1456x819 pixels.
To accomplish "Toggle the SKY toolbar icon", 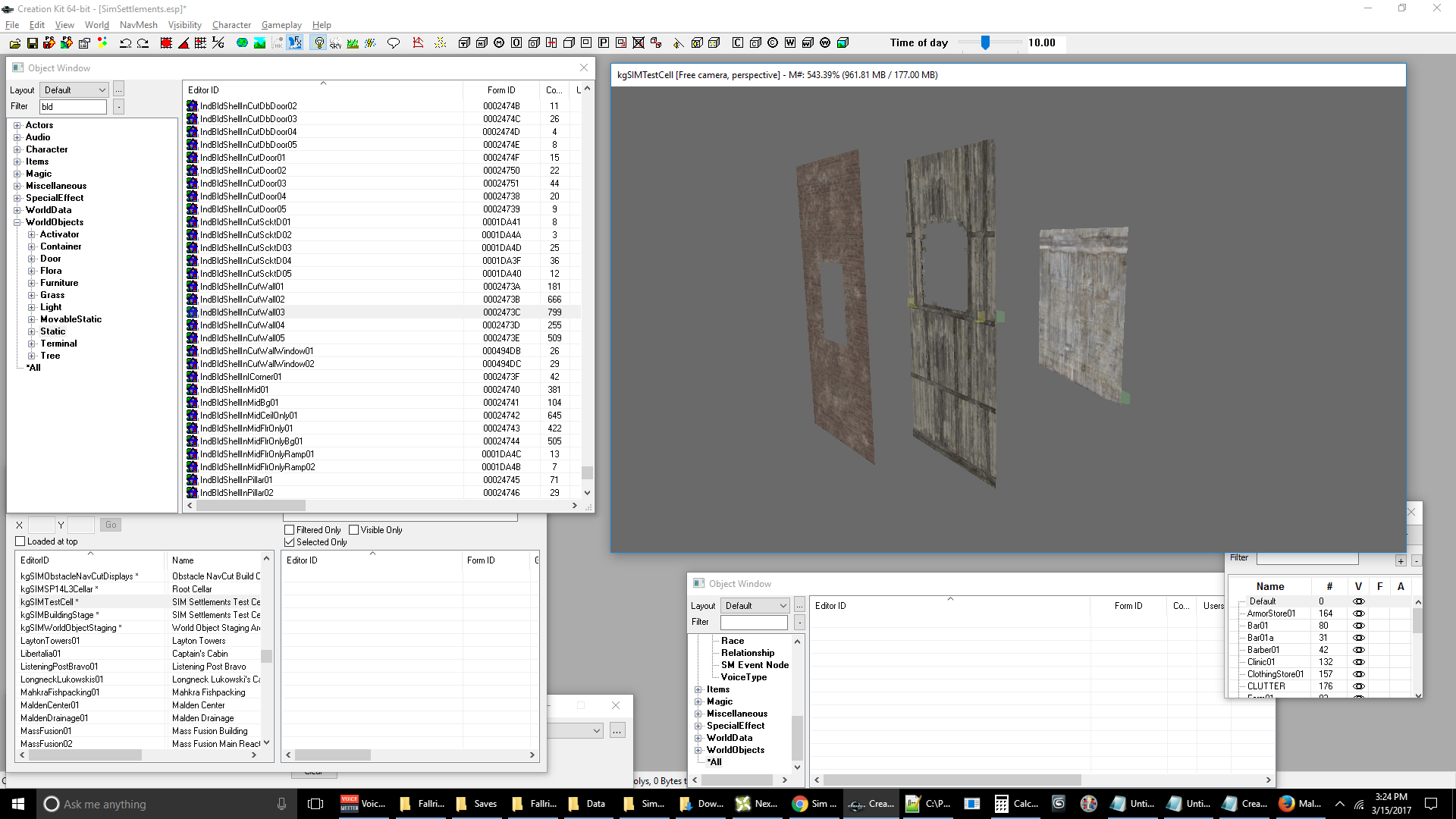I will pos(336,43).
